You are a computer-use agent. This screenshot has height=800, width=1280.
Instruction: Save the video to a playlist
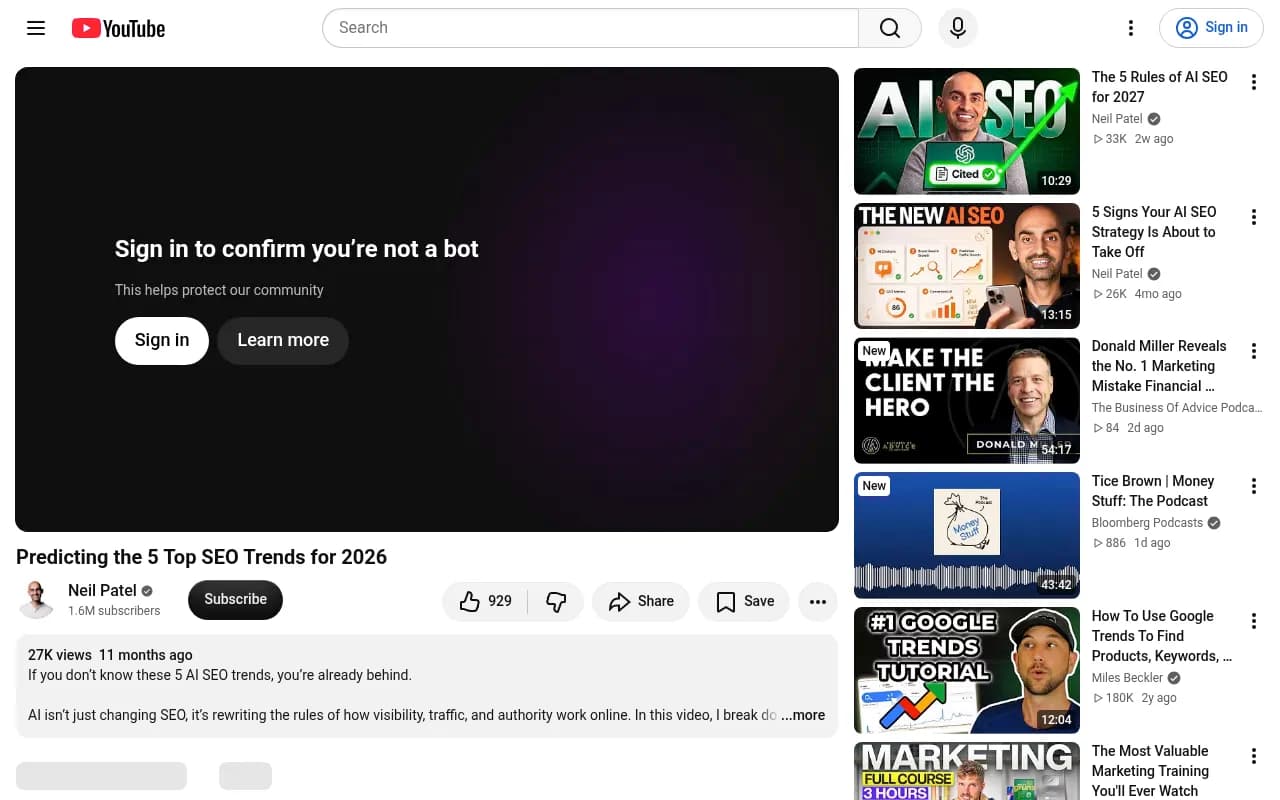pos(744,601)
